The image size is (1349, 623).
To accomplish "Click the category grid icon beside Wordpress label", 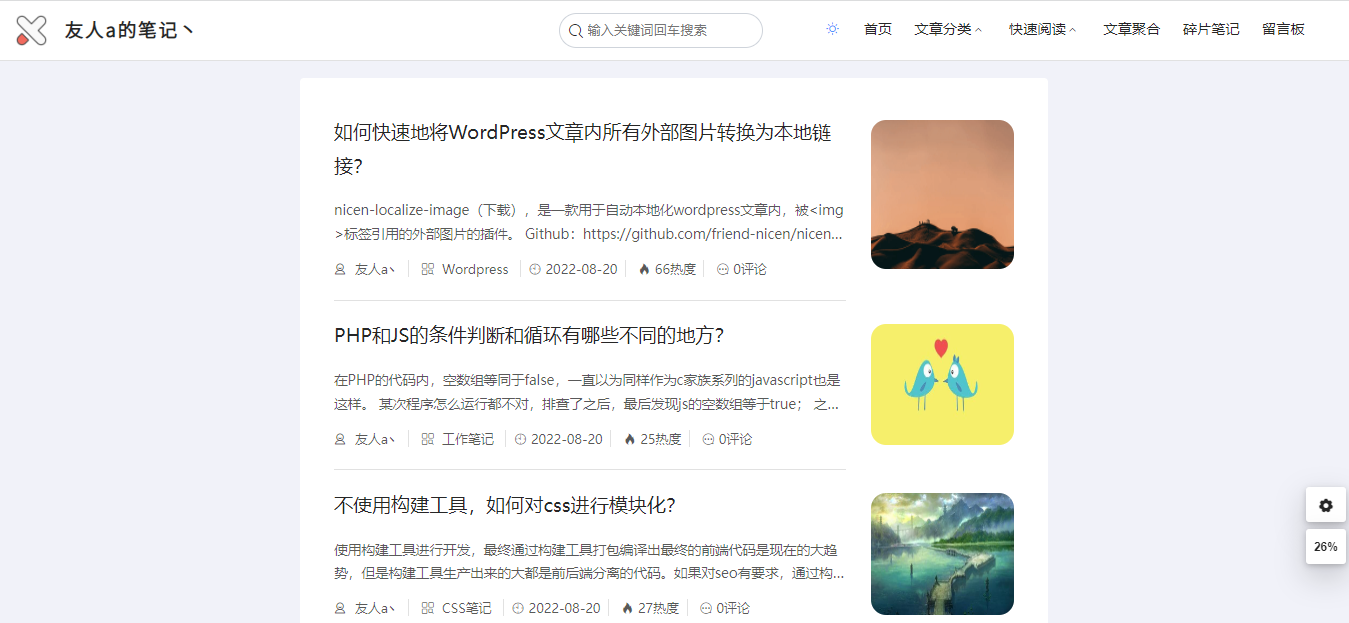I will pos(427,269).
